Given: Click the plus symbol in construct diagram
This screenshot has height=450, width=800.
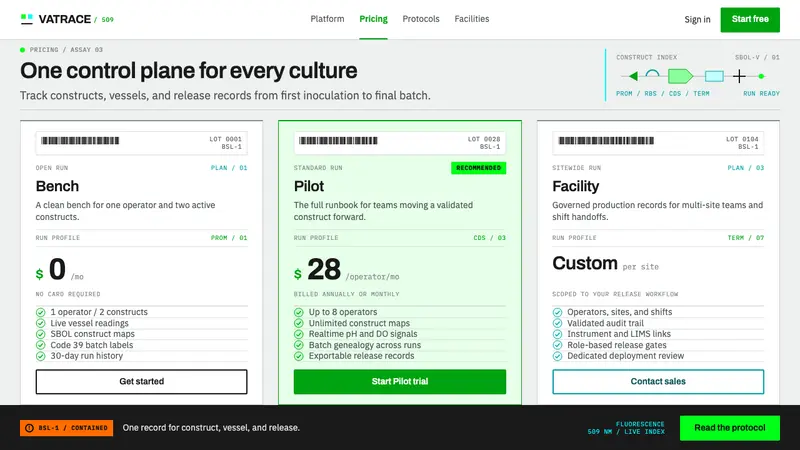Looking at the screenshot, I should pyautogui.click(x=739, y=76).
